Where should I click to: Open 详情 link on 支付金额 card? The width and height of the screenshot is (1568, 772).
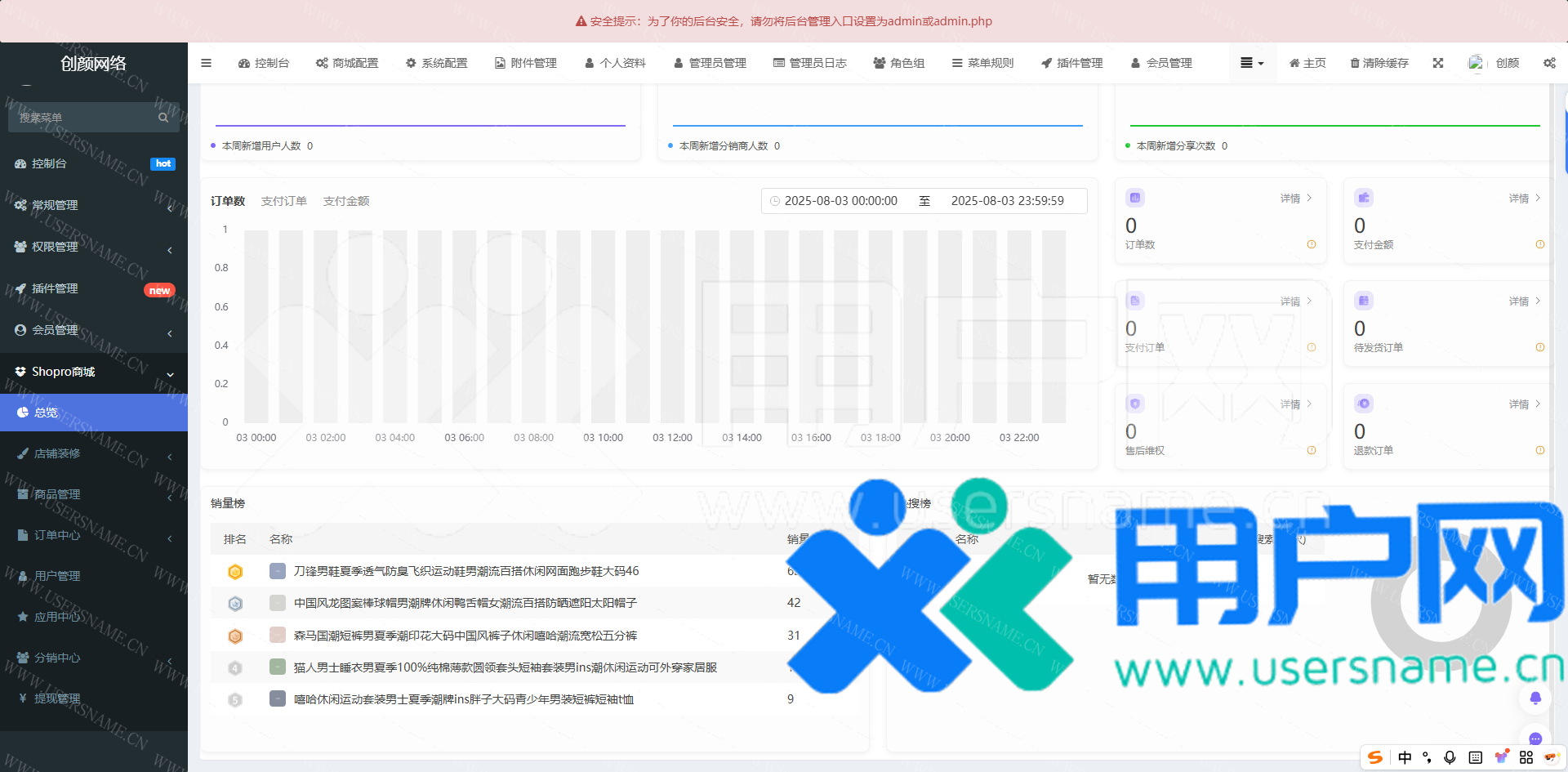click(1524, 199)
